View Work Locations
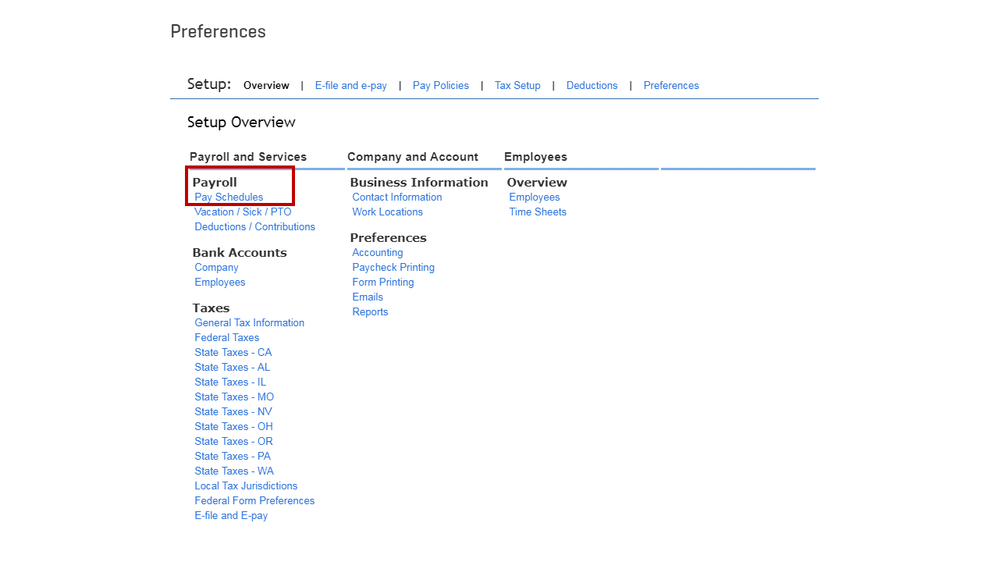This screenshot has height=562, width=999. coord(387,212)
